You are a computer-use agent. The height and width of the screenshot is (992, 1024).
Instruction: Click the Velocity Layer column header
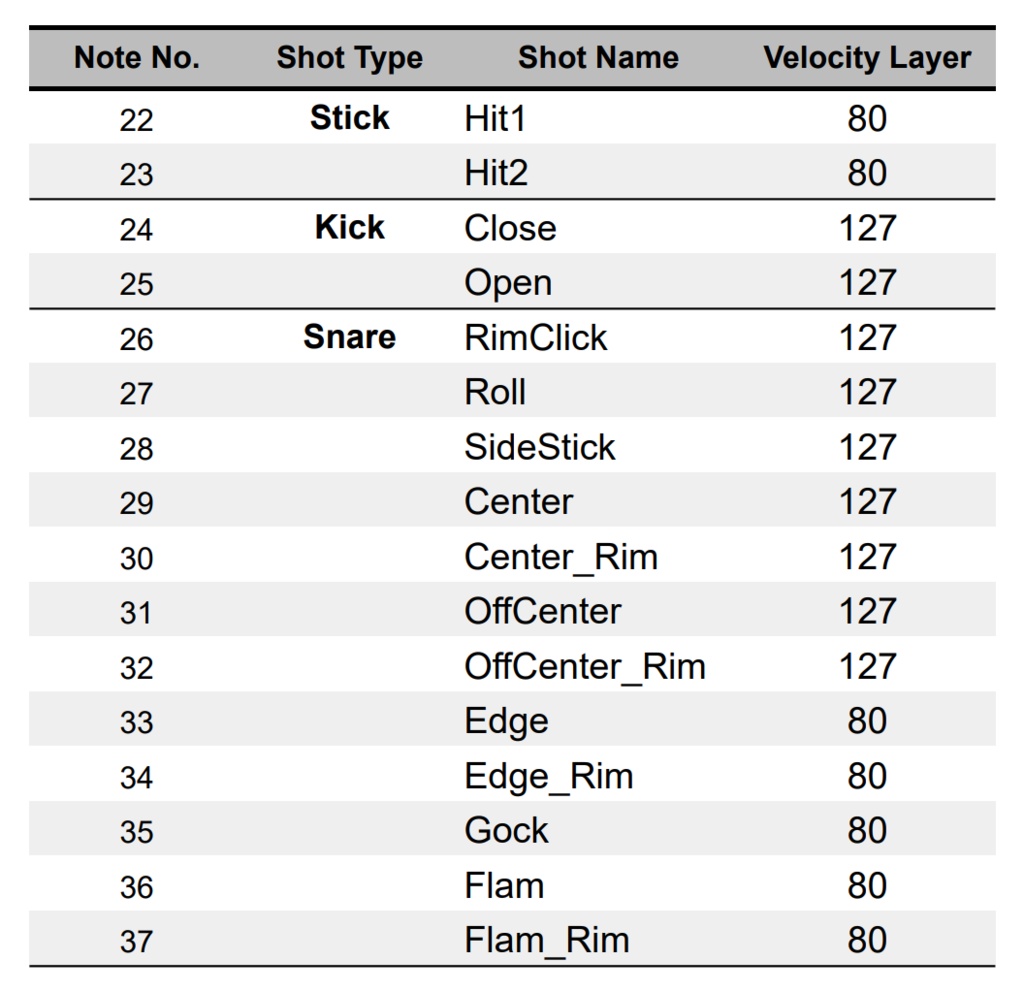867,58
